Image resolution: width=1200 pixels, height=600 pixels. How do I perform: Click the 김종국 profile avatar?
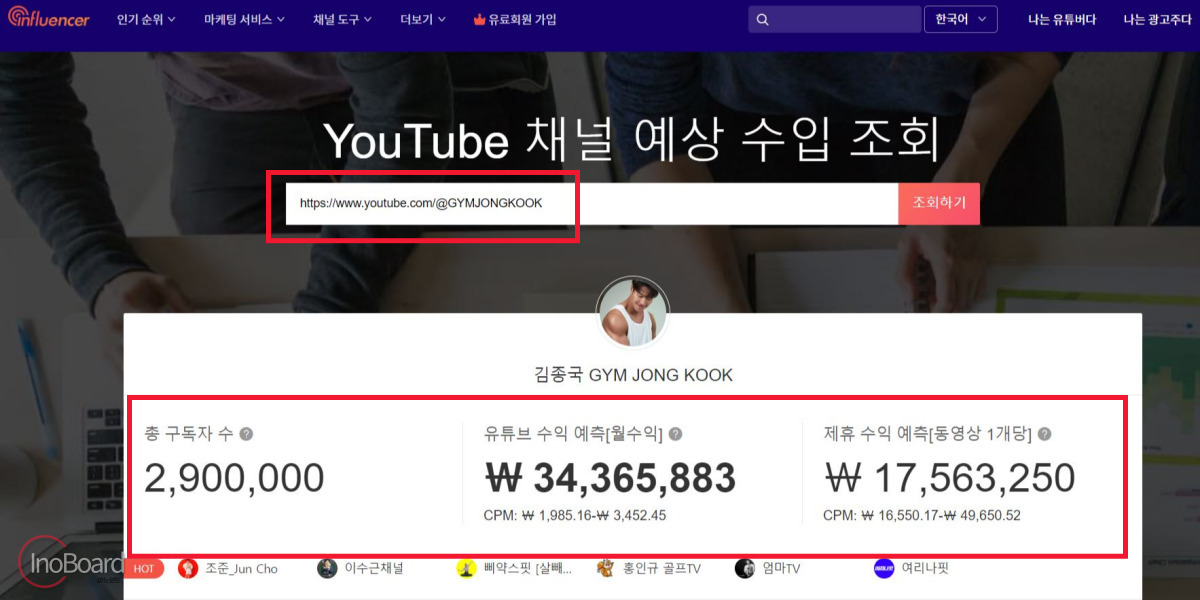pos(633,312)
